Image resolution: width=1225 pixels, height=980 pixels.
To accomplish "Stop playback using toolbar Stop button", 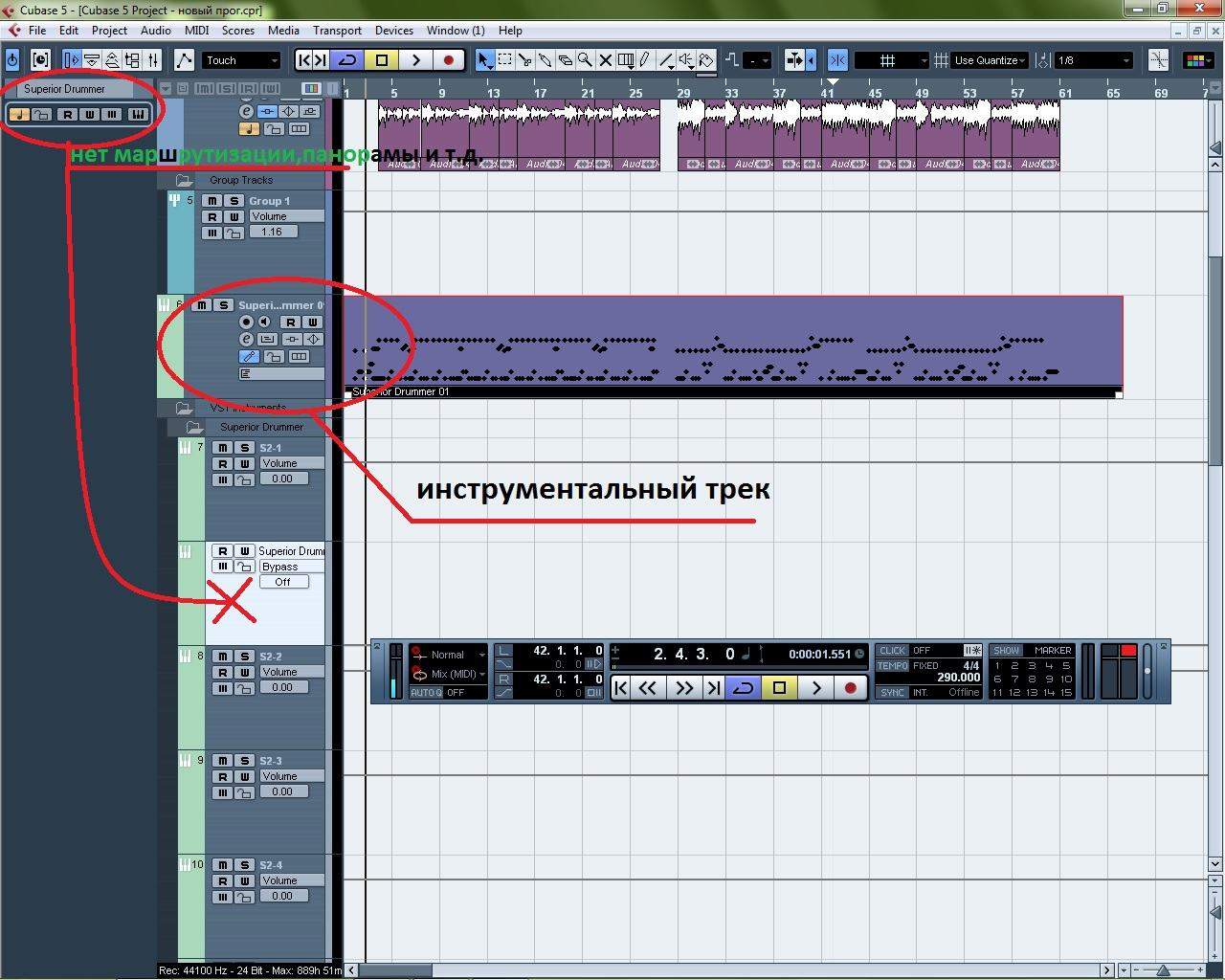I will 382,60.
